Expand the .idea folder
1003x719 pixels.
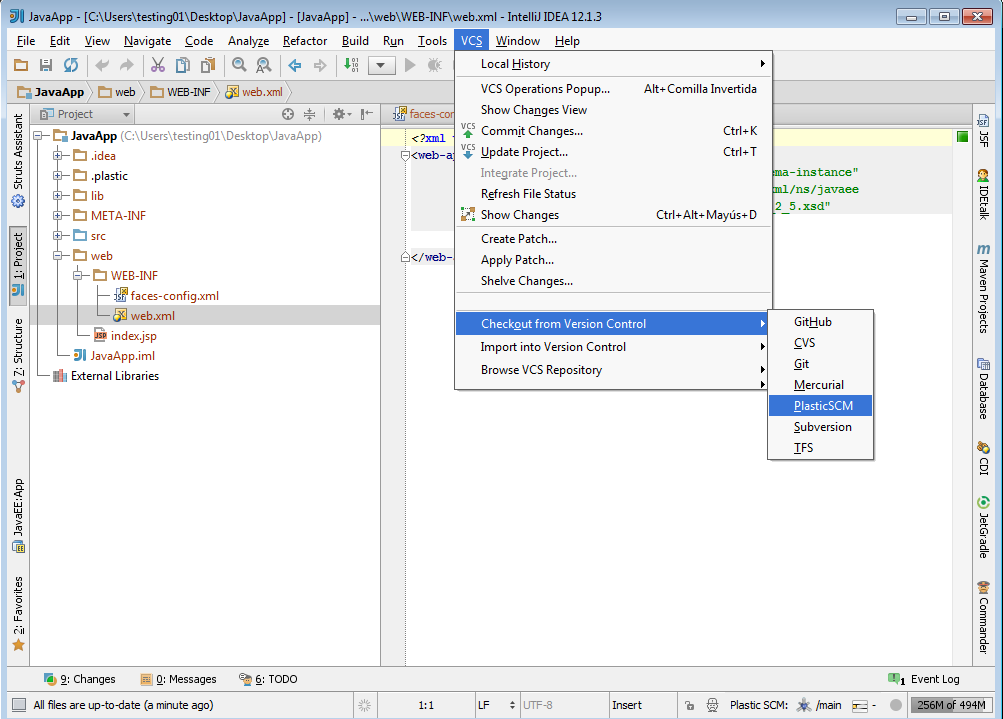click(x=58, y=155)
